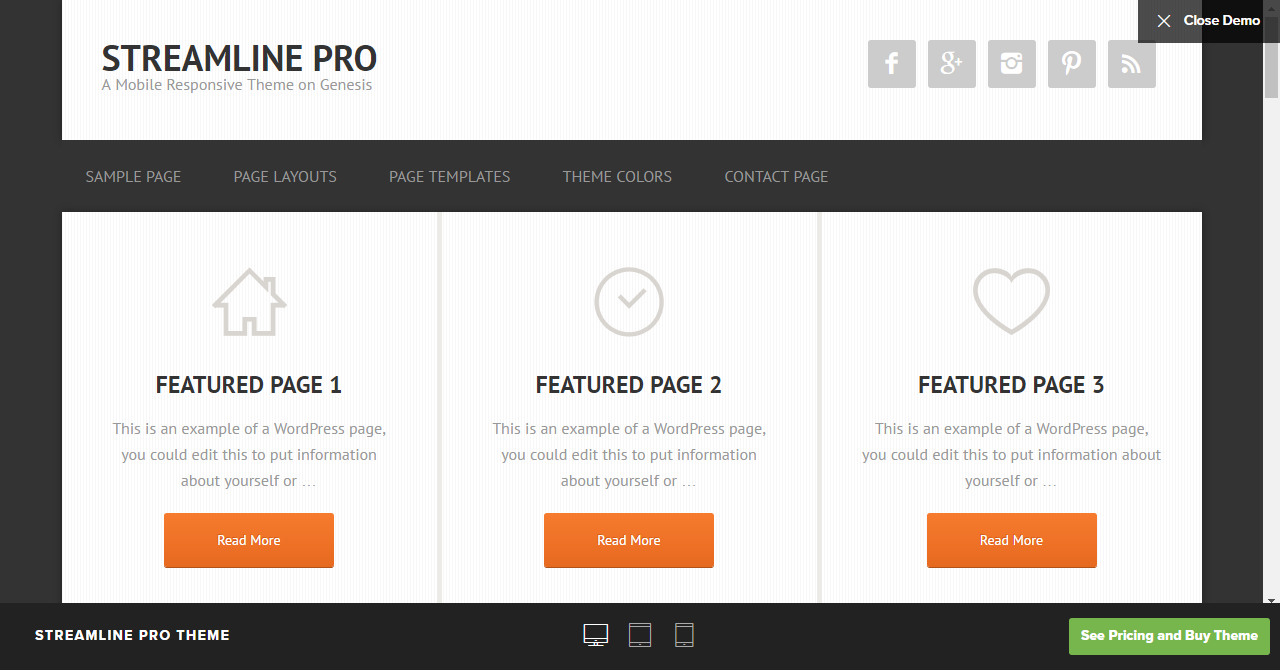The height and width of the screenshot is (670, 1280).
Task: Switch to landscape tablet preview icon
Action: (640, 635)
